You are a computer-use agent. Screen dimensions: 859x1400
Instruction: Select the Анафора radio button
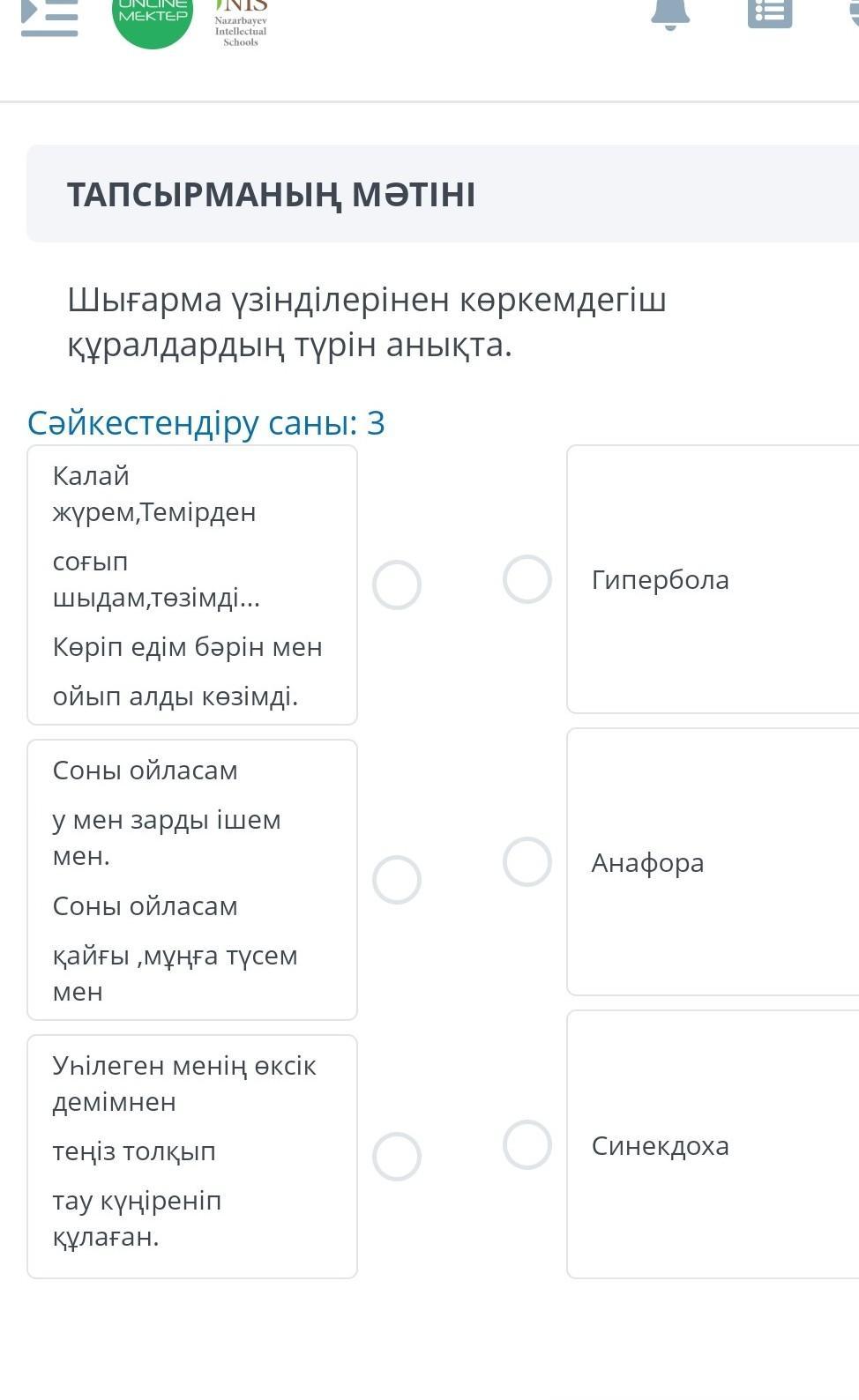point(527,861)
